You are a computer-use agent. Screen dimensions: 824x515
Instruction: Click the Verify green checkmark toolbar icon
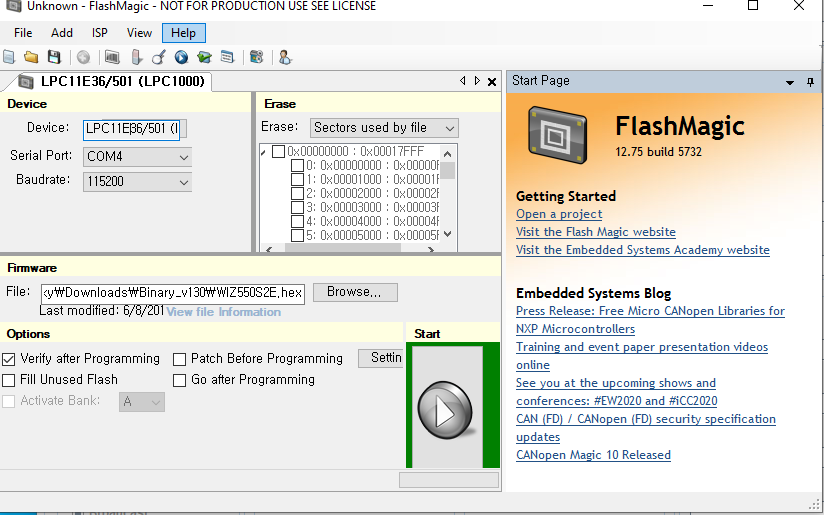pos(204,57)
